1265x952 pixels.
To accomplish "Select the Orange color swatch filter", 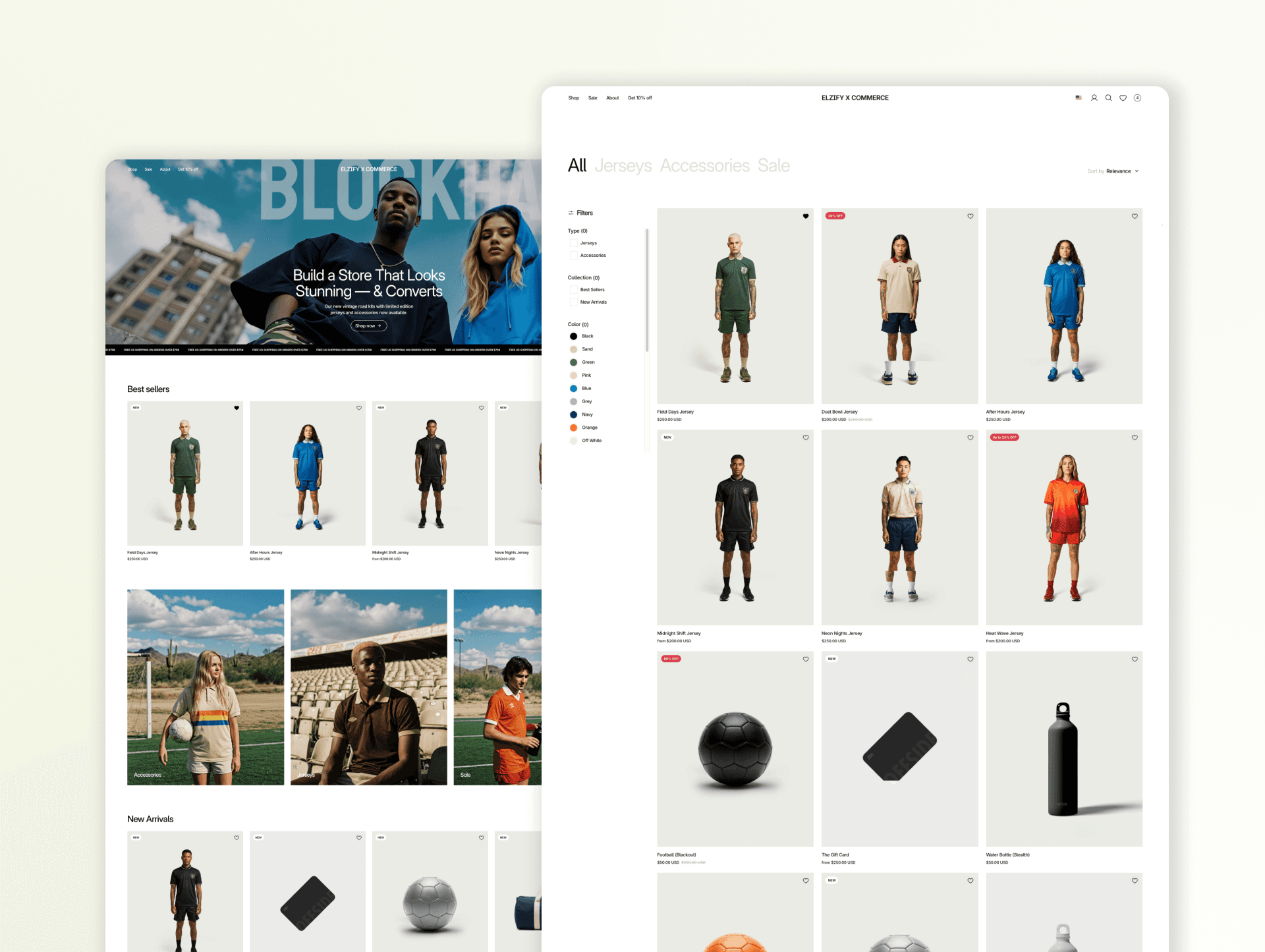I will click(573, 428).
